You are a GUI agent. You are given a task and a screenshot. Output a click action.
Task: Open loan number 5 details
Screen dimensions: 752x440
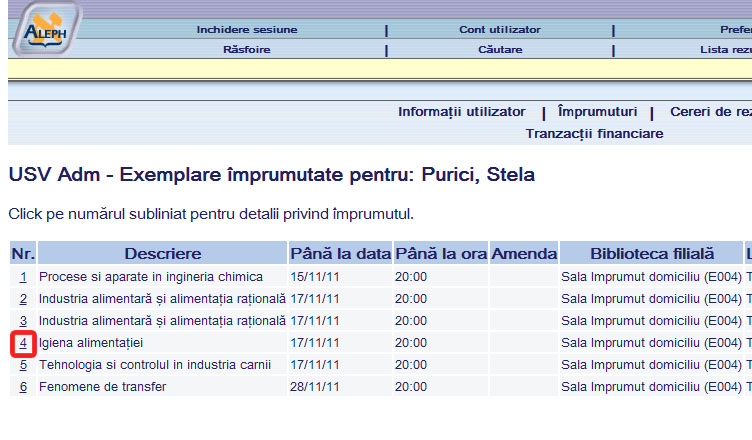[x=23, y=365]
